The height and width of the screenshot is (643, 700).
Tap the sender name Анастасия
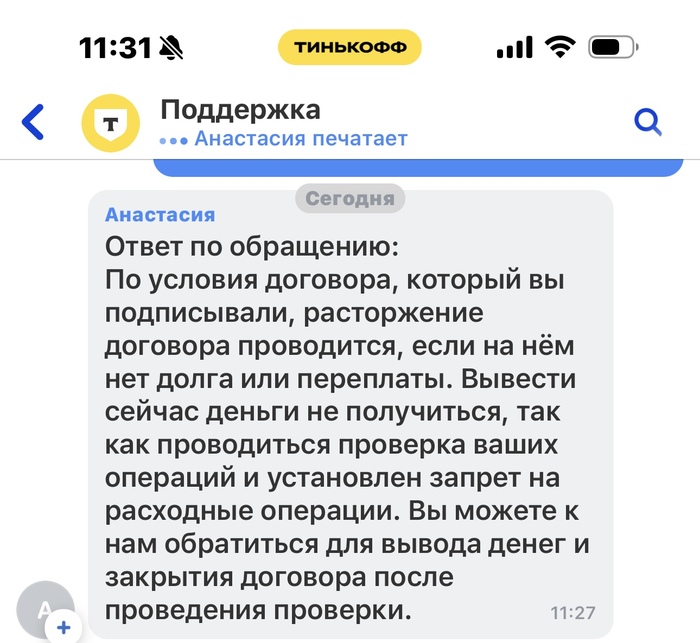coord(160,214)
